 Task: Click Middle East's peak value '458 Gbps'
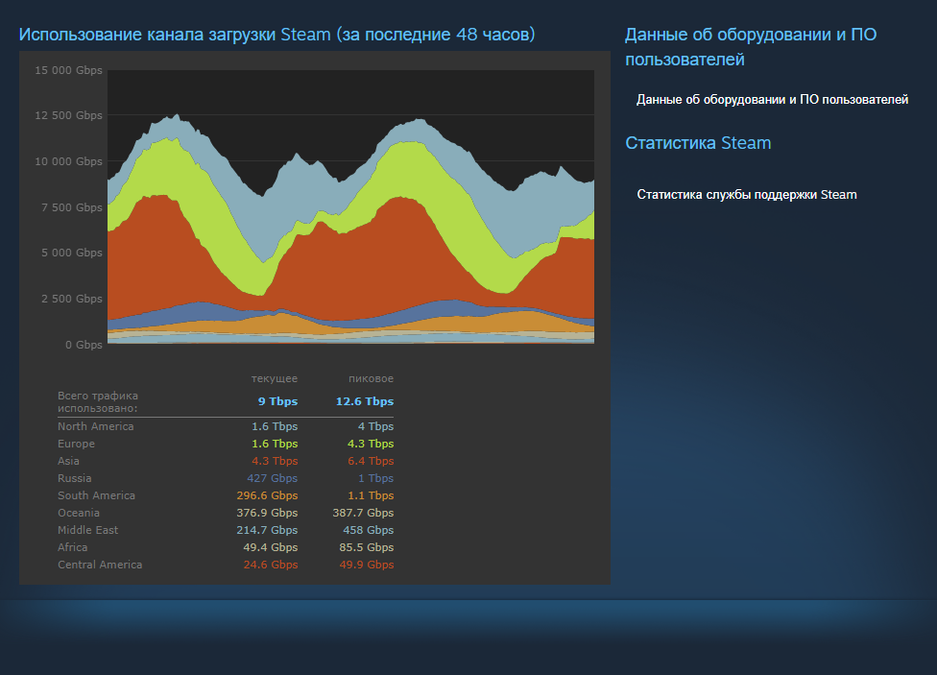368,530
